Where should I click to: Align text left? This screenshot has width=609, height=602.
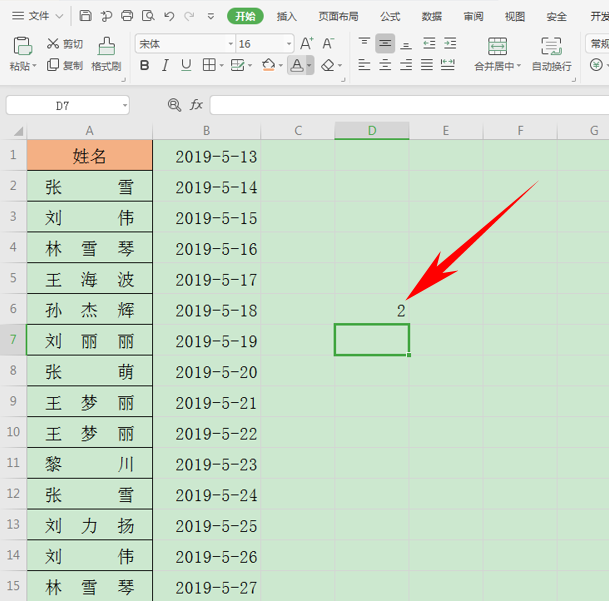coord(364,64)
